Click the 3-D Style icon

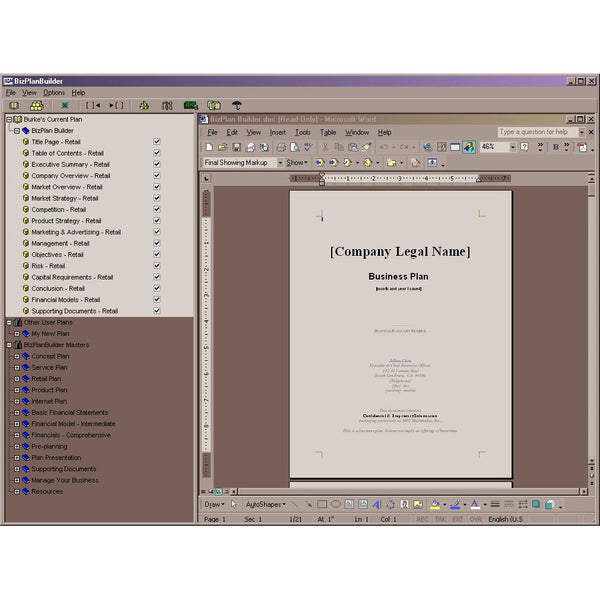point(549,504)
